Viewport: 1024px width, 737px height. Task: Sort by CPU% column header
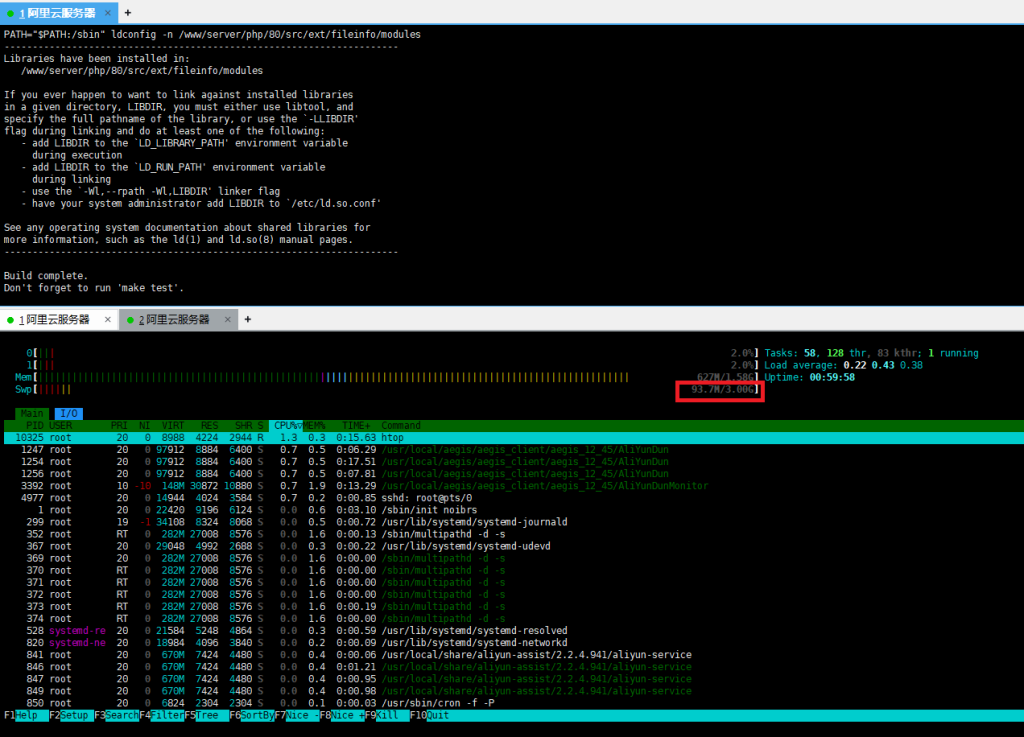(287, 426)
